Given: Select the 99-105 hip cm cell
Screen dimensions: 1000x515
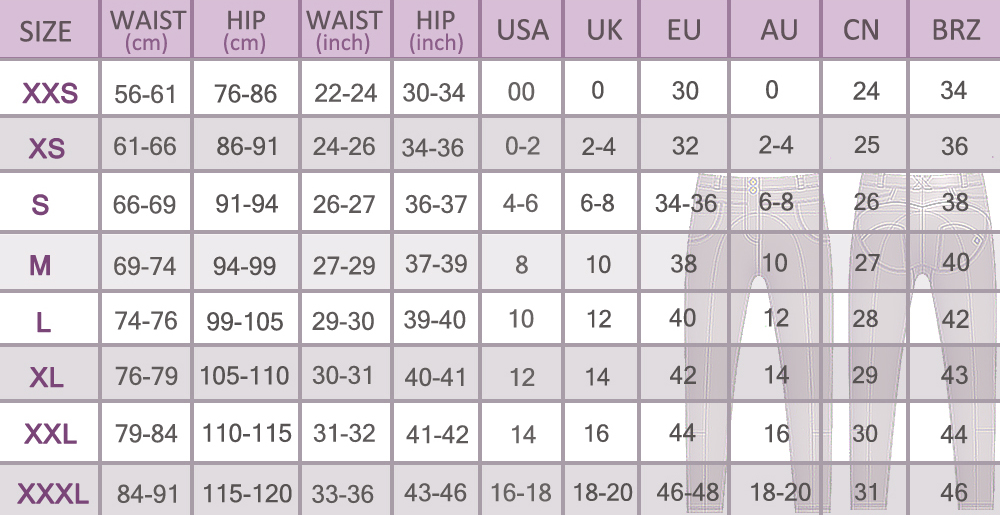Looking at the screenshot, I should 245,321.
